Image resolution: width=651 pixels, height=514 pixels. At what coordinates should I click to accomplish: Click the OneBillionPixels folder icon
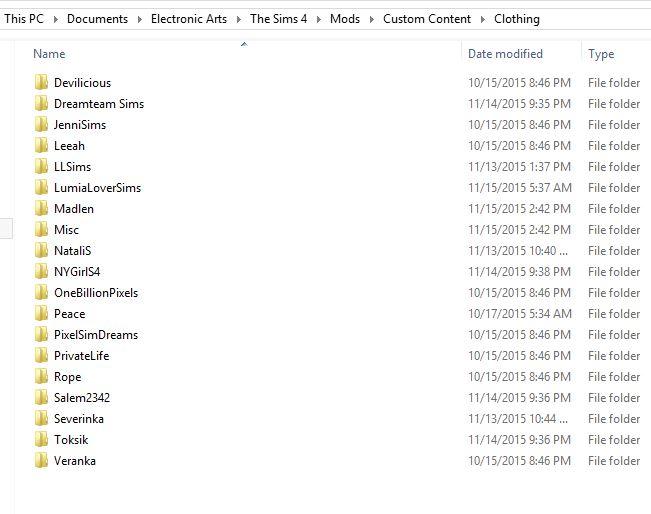(41, 293)
